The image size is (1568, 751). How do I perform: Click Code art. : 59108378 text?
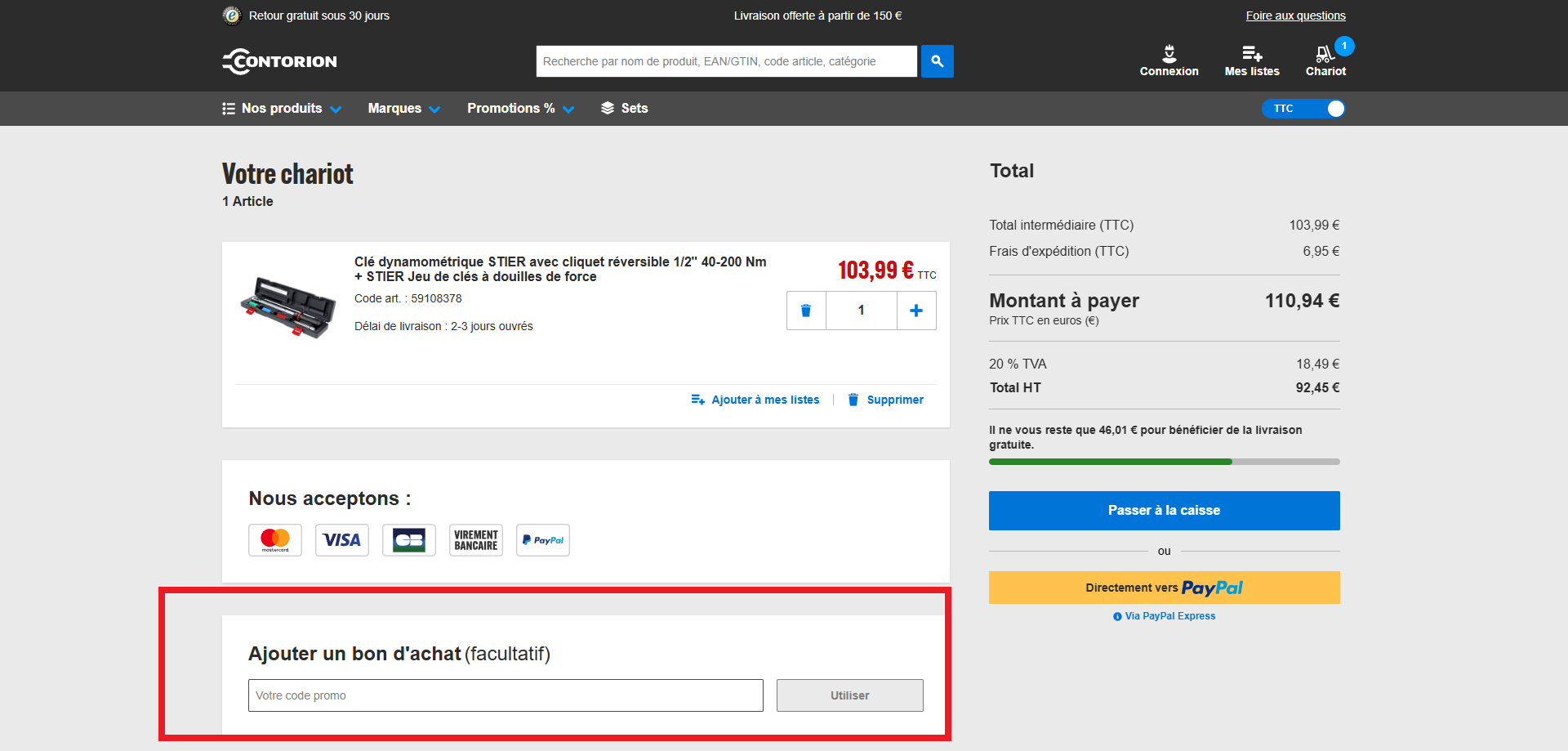pyautogui.click(x=408, y=298)
